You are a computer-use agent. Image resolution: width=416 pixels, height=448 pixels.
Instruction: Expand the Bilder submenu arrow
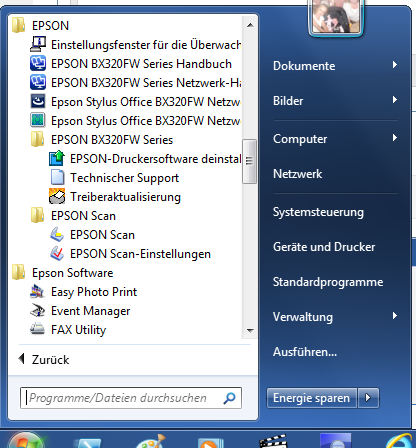(x=395, y=100)
